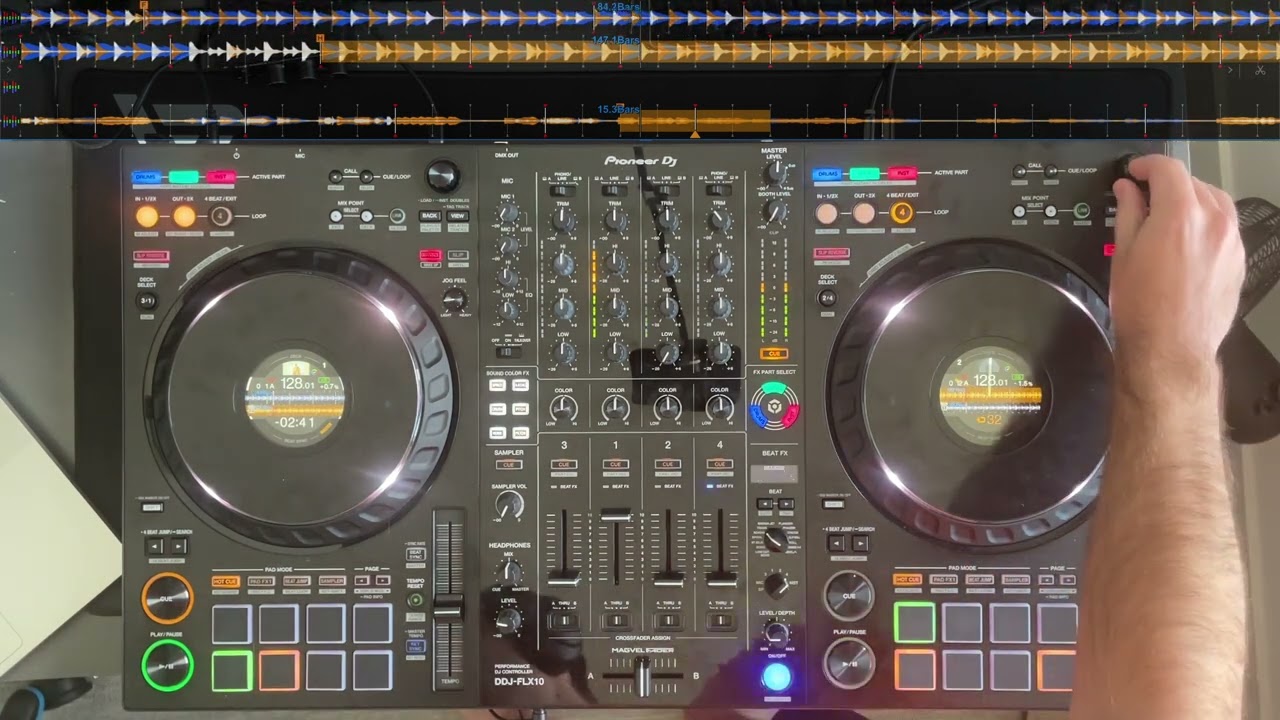Toggle the left deck blue DRUMS active part

tap(148, 177)
